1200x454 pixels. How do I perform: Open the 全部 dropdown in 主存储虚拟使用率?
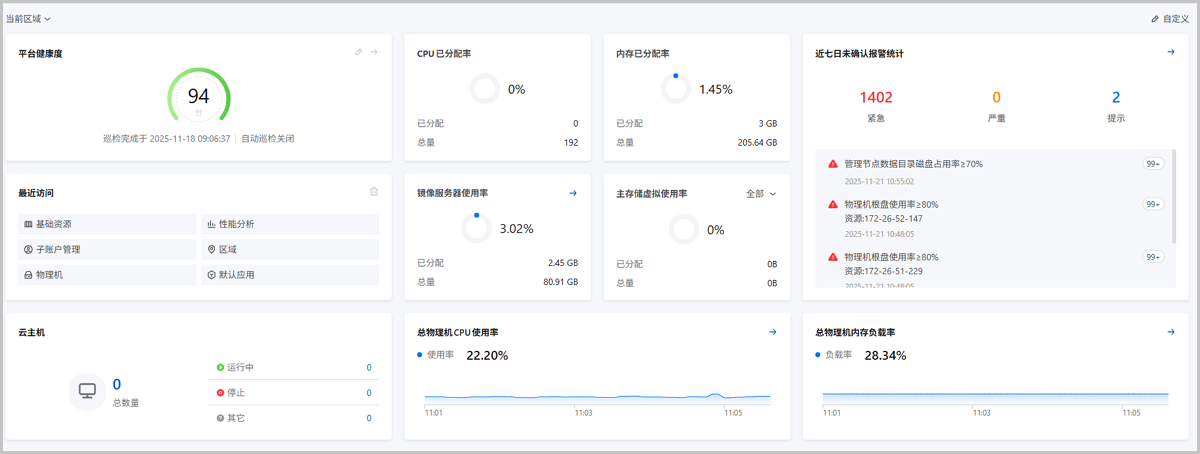pyautogui.click(x=761, y=193)
